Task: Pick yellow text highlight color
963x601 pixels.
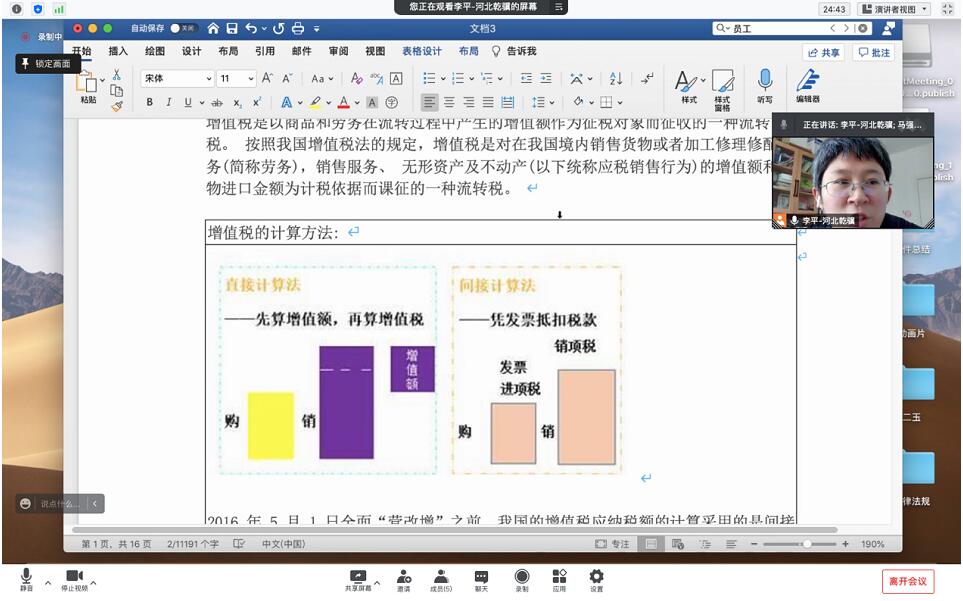Action: tap(315, 103)
